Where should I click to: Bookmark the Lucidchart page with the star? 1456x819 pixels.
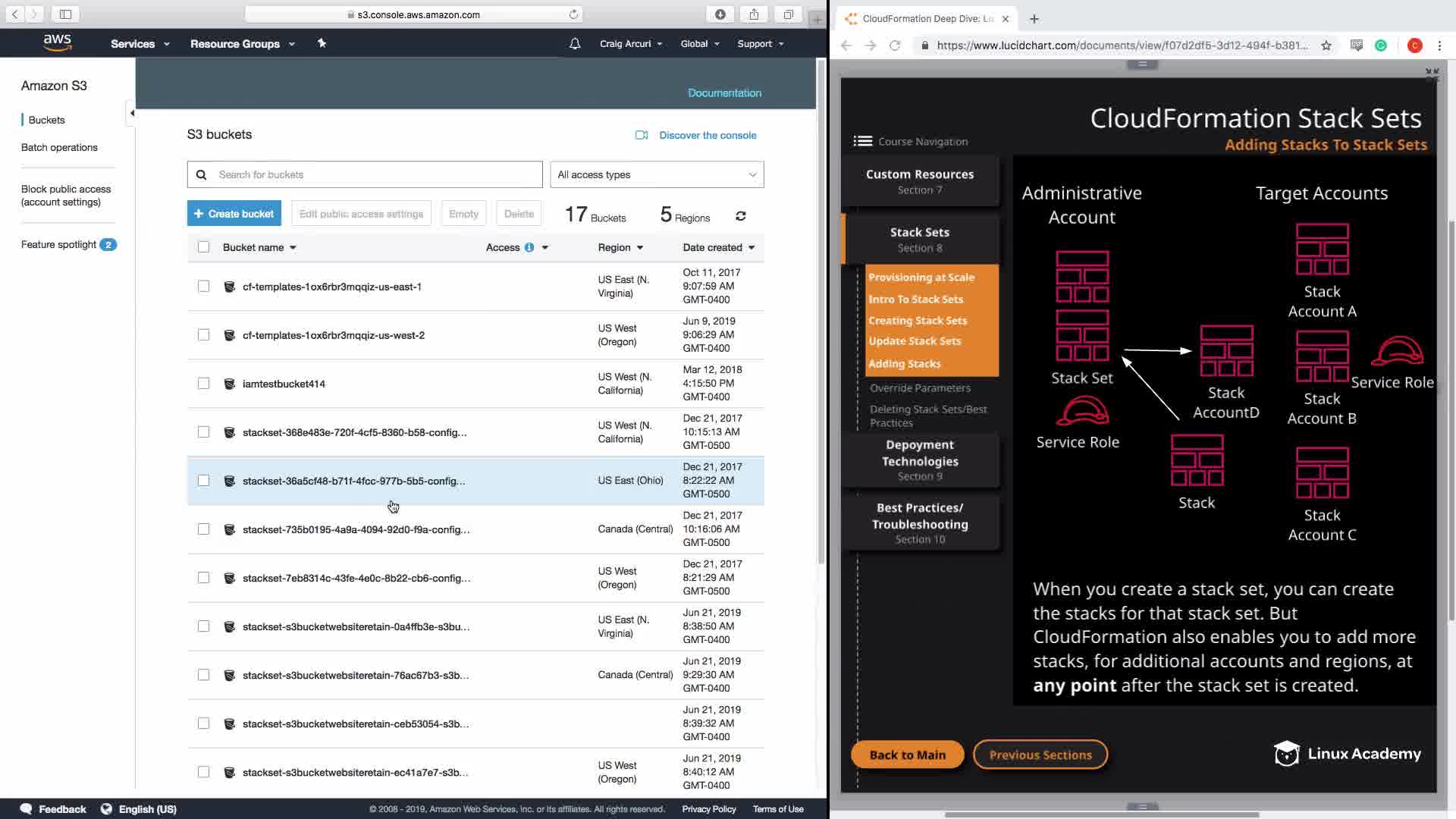click(1326, 45)
